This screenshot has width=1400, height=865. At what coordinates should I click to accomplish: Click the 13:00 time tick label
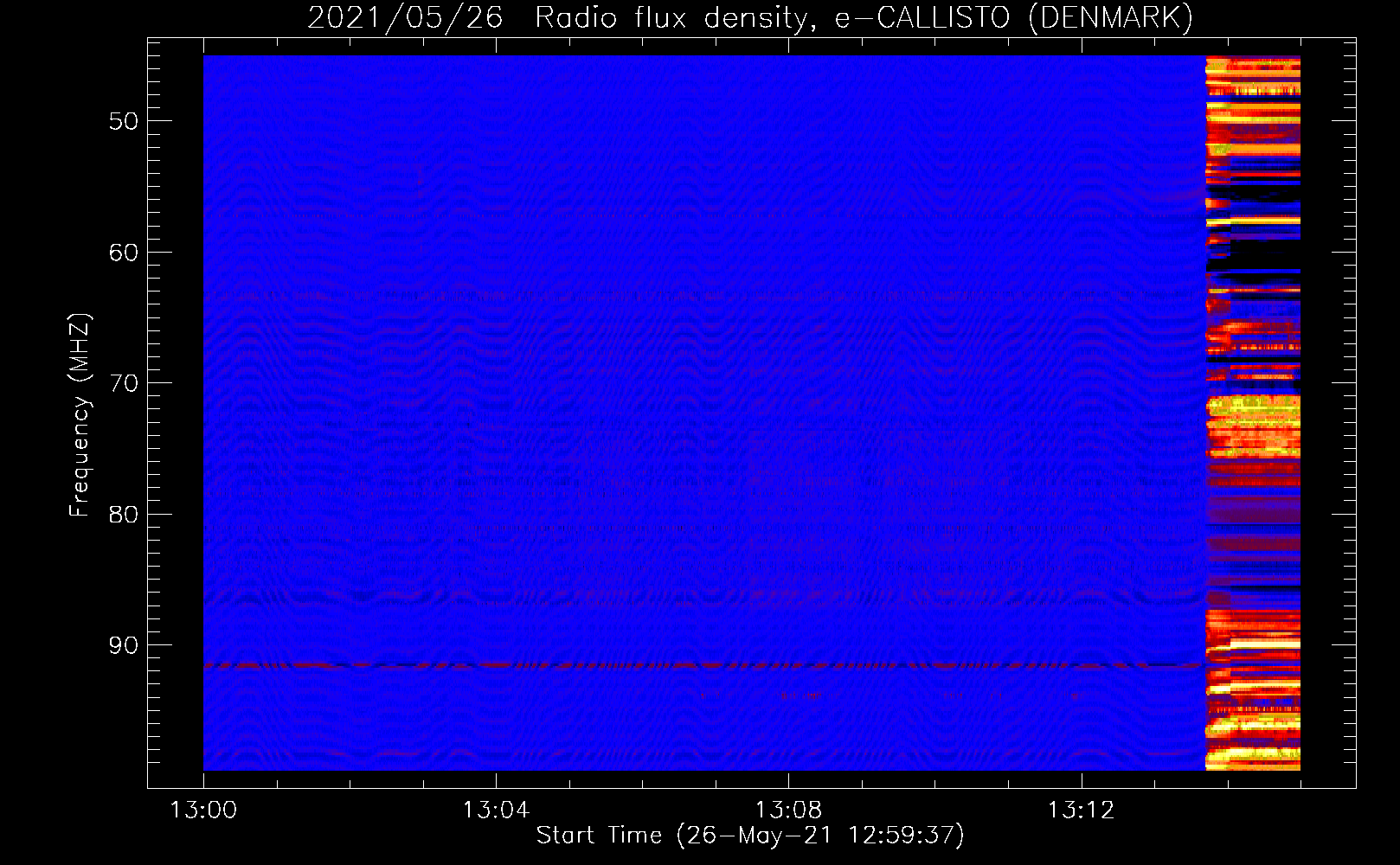point(203,811)
